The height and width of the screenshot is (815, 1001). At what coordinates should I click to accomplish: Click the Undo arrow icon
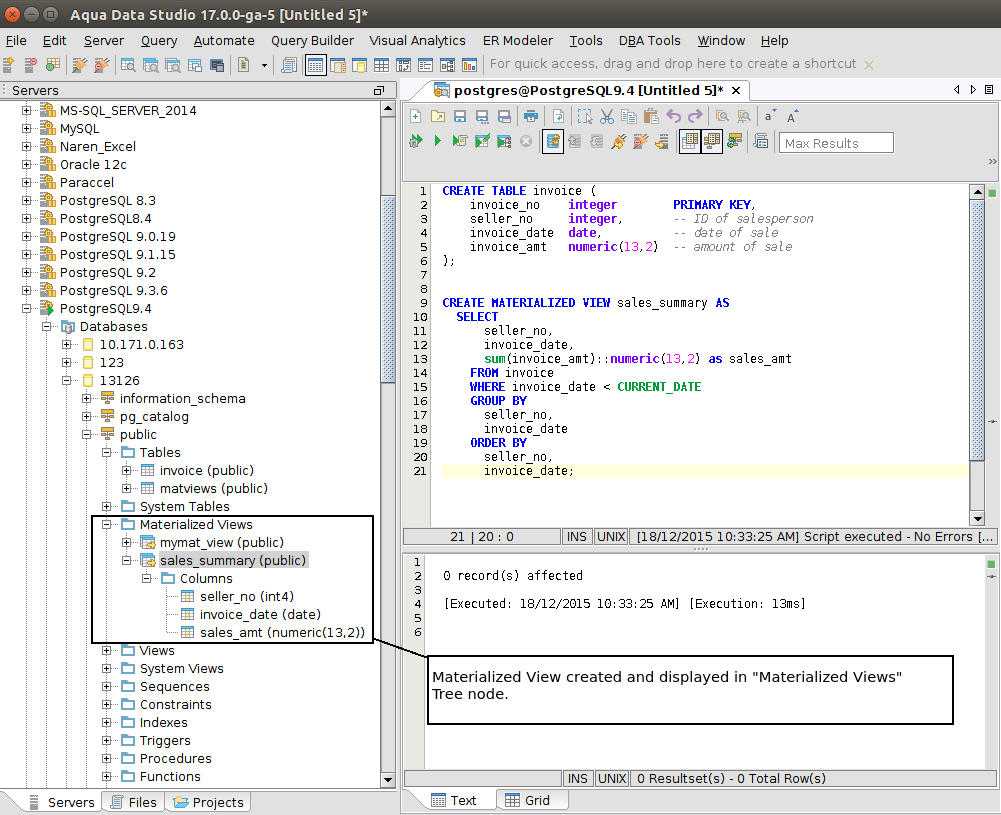click(x=673, y=117)
